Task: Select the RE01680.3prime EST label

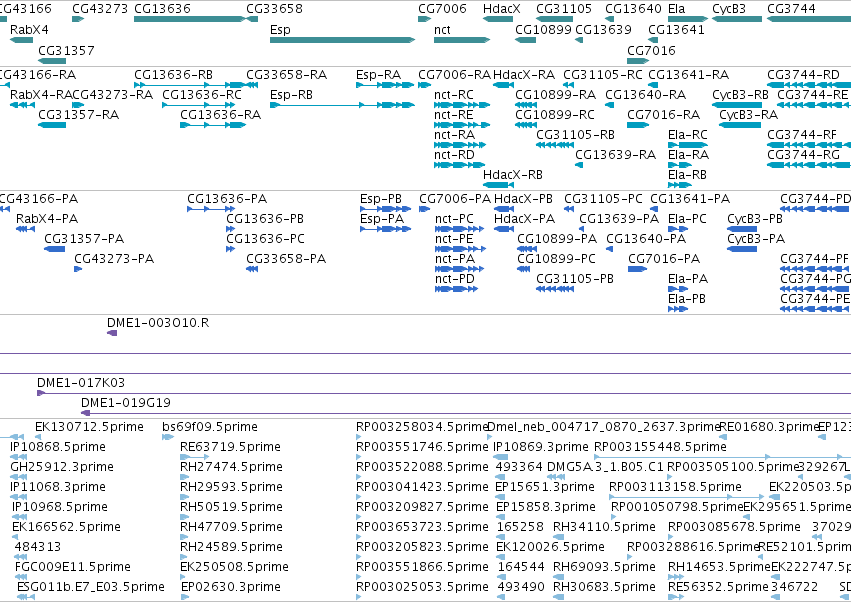Action: coord(769,427)
